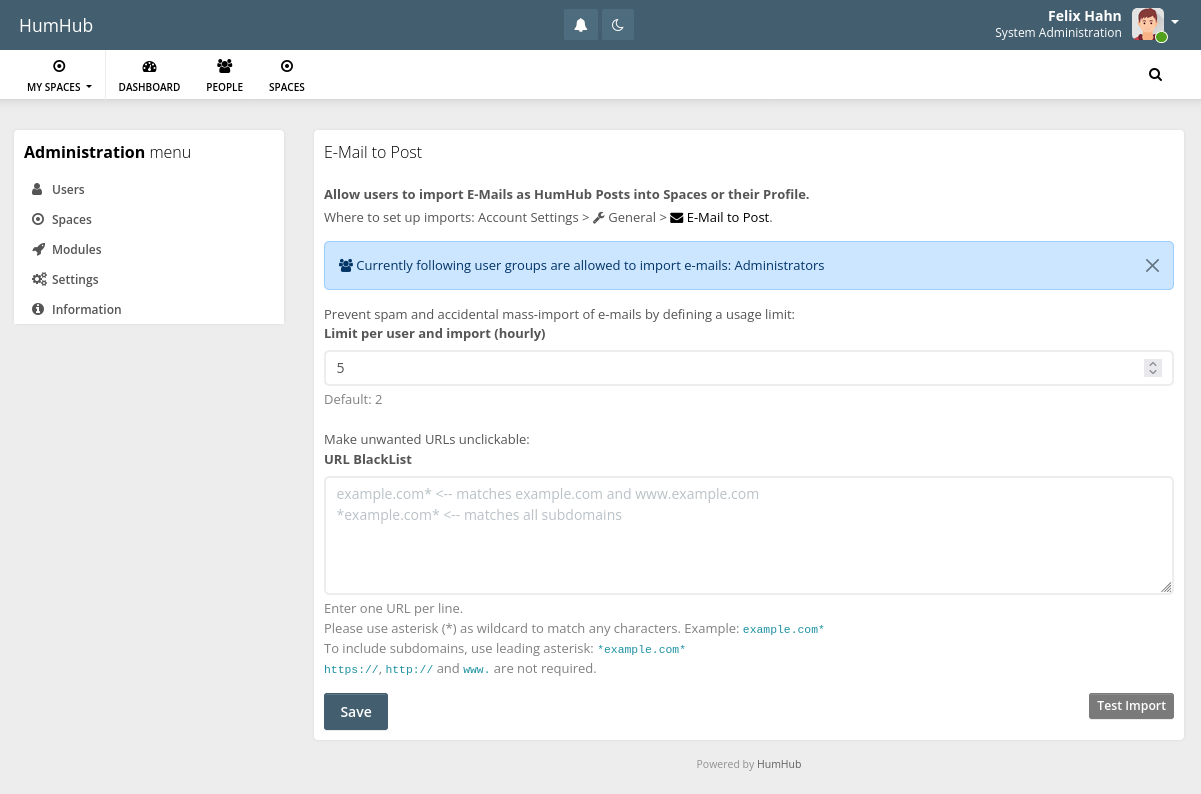
Task: Focus the hourly limit number field
Action: click(x=730, y=368)
